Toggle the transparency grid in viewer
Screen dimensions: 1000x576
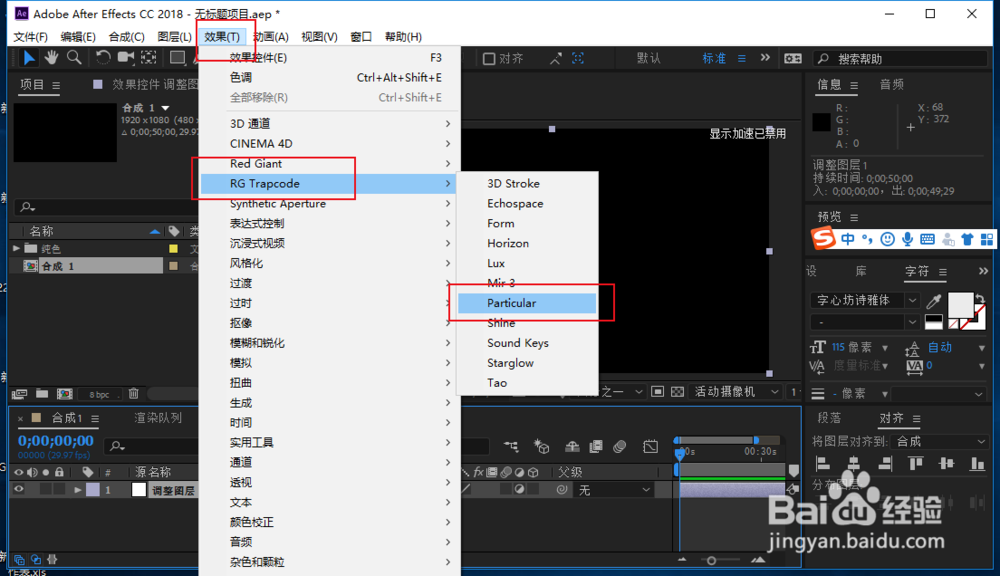click(x=677, y=392)
